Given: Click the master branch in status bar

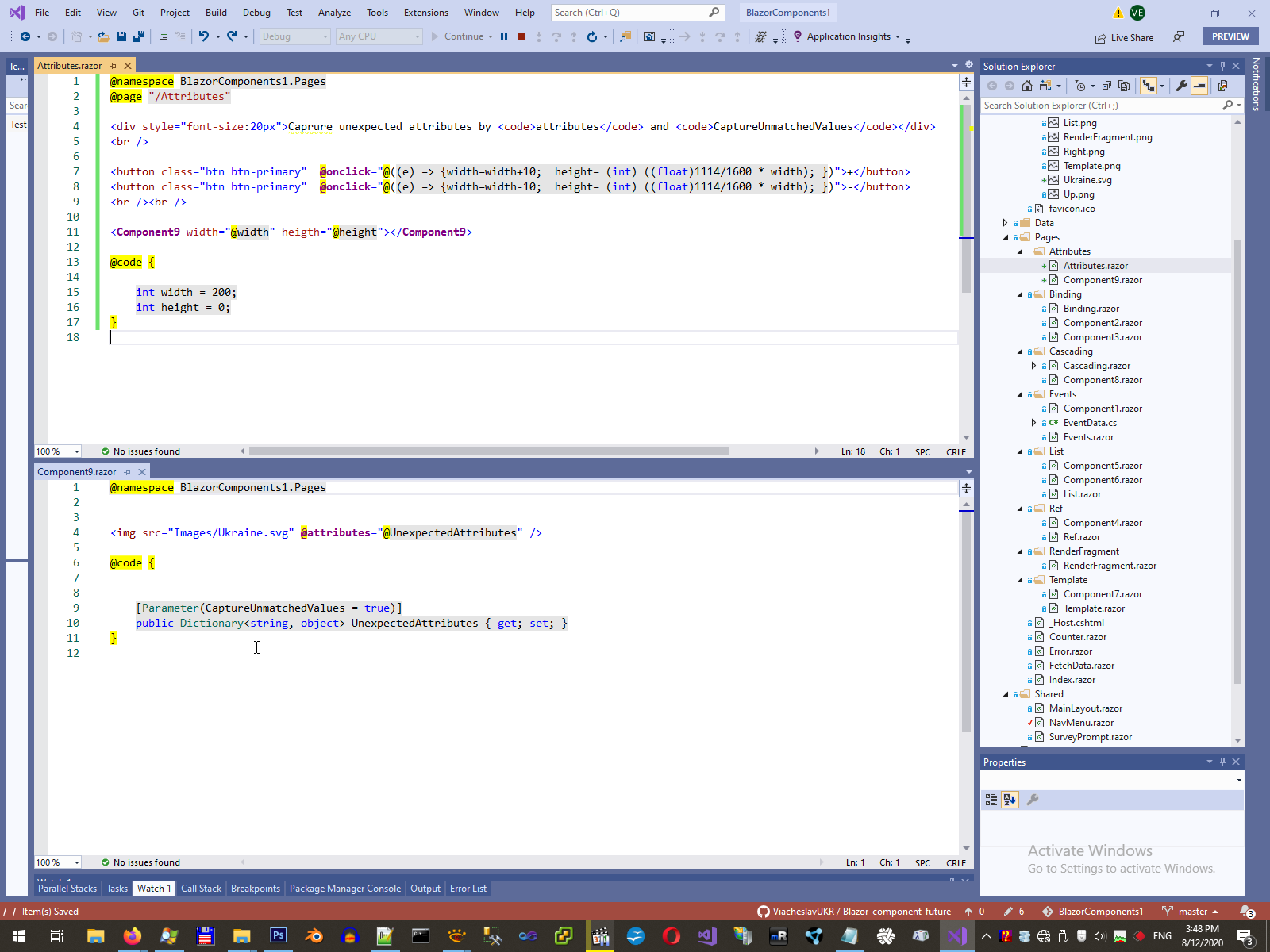Looking at the screenshot, I should pyautogui.click(x=1190, y=912).
